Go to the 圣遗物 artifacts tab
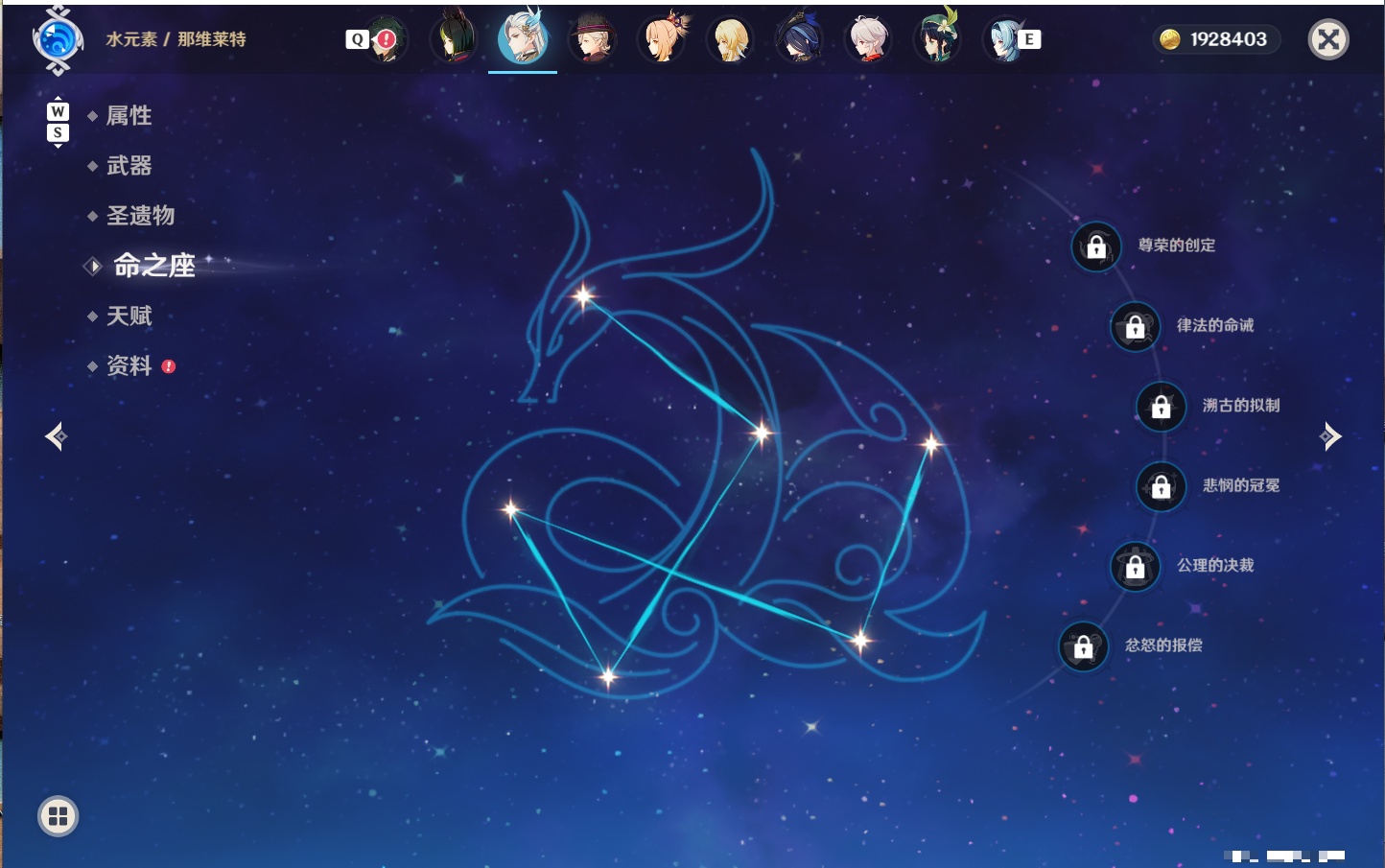The height and width of the screenshot is (868, 1385). [140, 216]
